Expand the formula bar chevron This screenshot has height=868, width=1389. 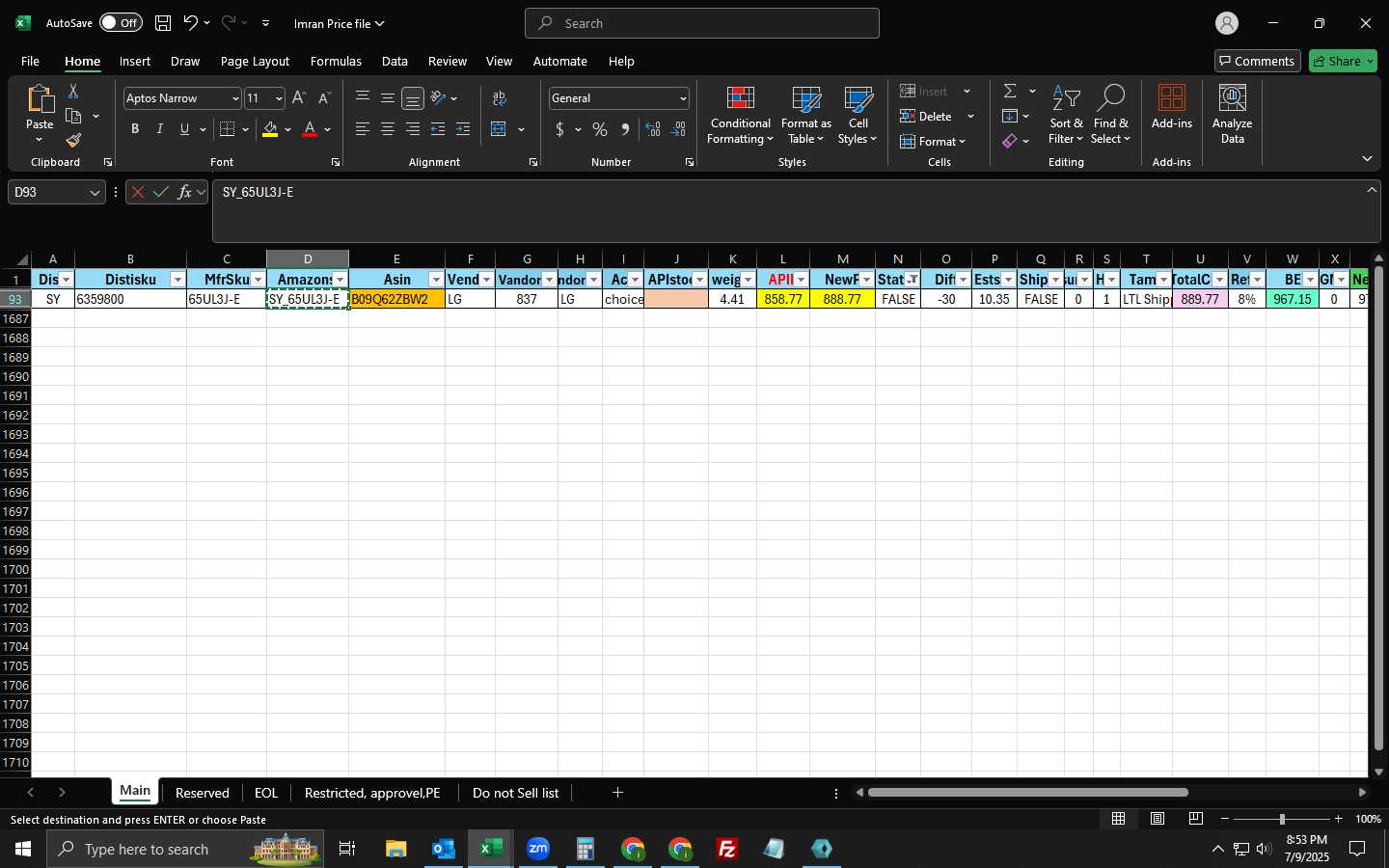point(1371,190)
